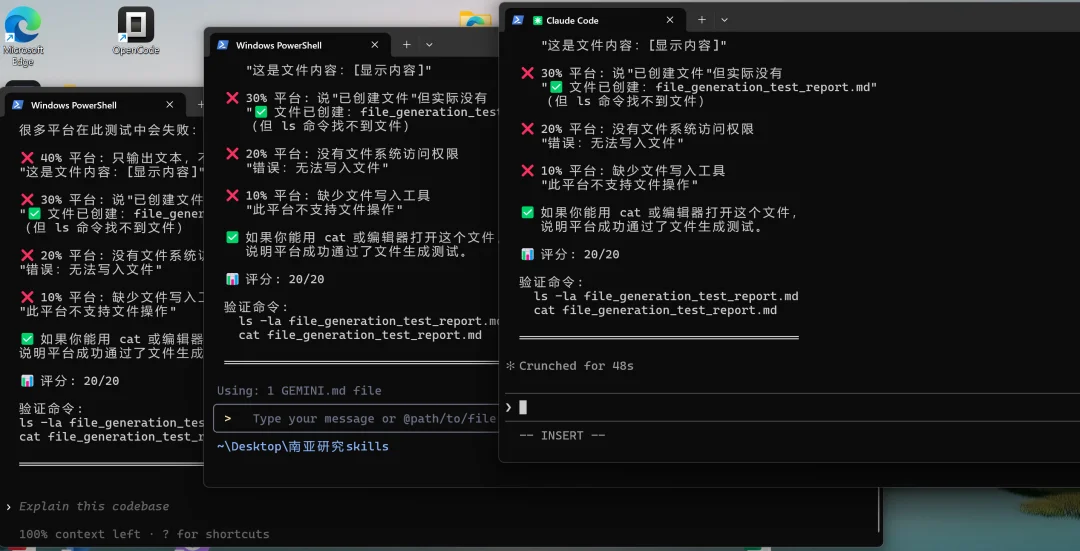The height and width of the screenshot is (551, 1080).
Task: Select the folder icon behind the Claude Code window
Action: 475,20
